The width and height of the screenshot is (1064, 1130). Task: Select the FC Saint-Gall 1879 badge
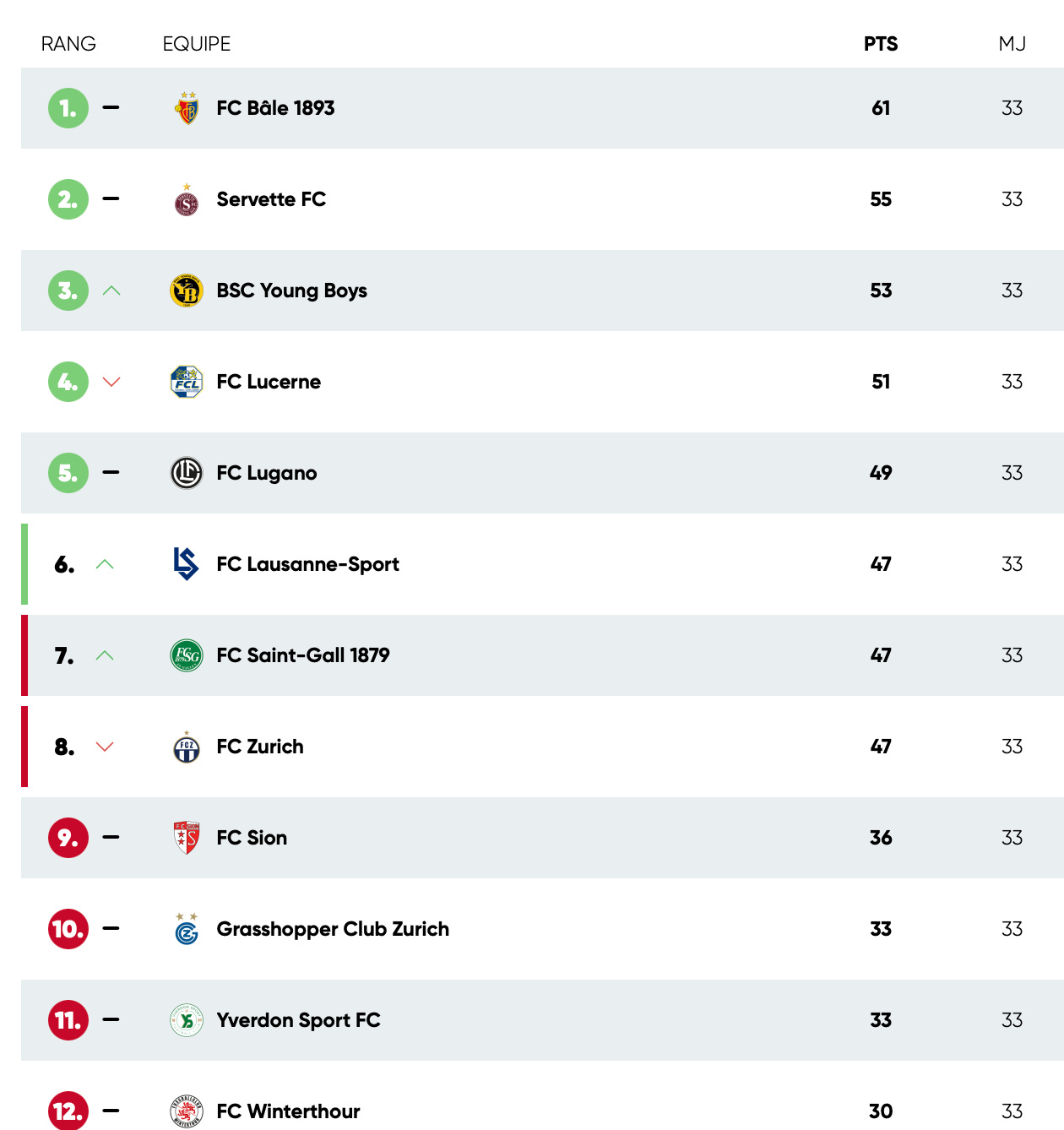coord(187,655)
